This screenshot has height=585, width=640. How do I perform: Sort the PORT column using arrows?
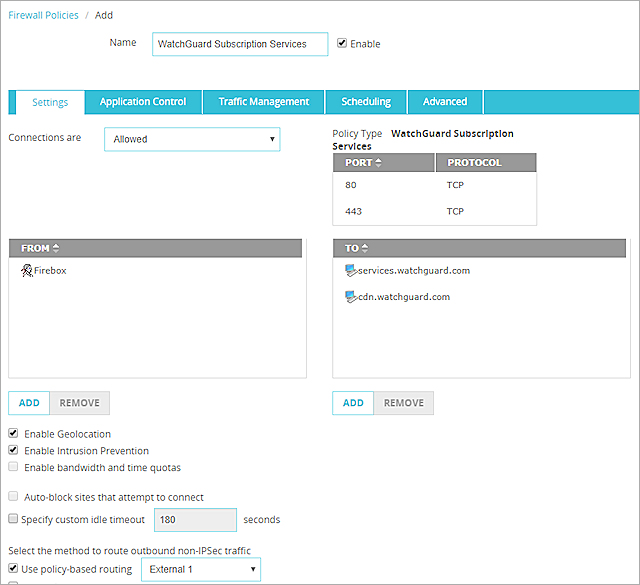379,162
